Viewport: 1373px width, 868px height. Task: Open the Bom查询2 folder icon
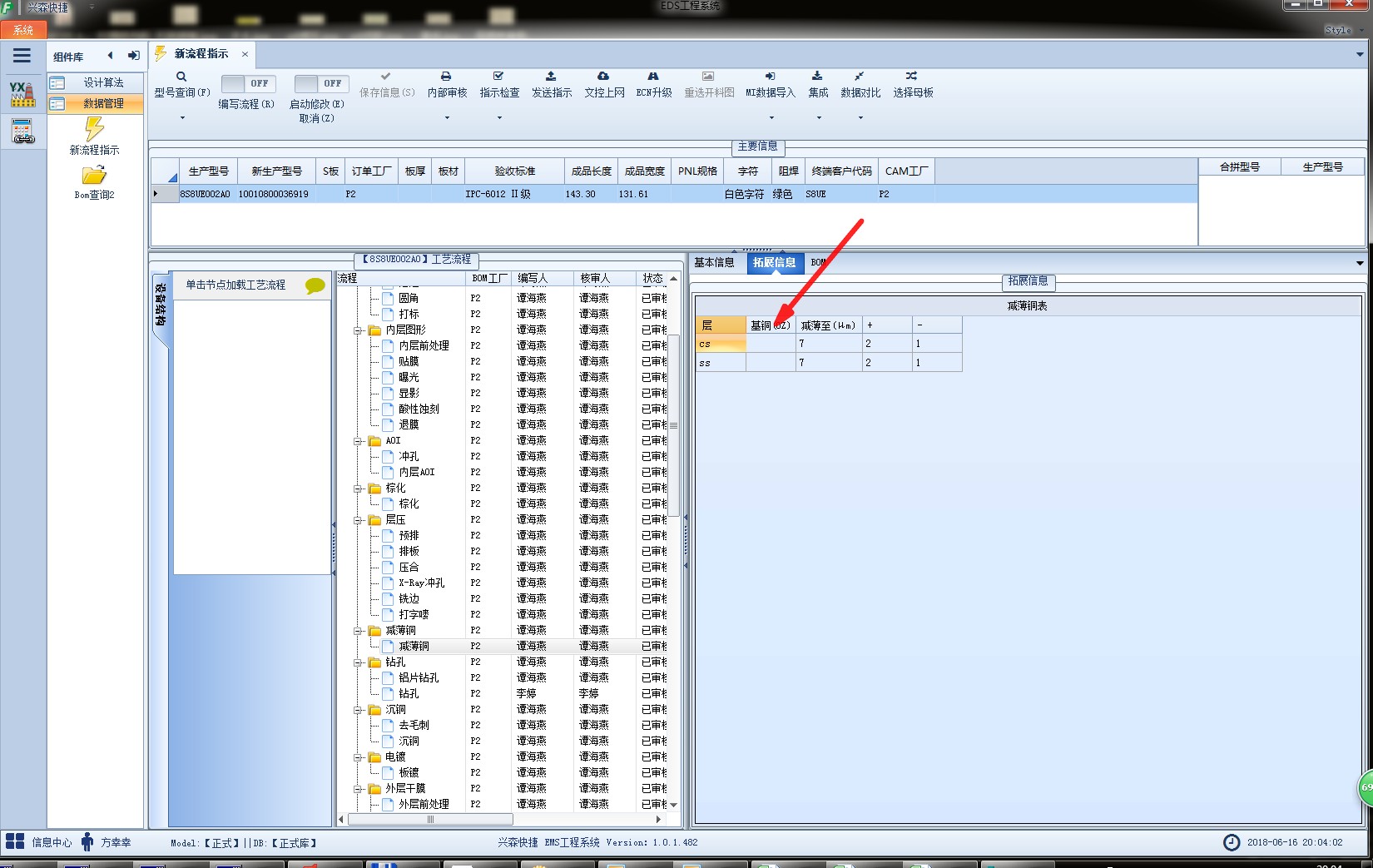[x=94, y=175]
